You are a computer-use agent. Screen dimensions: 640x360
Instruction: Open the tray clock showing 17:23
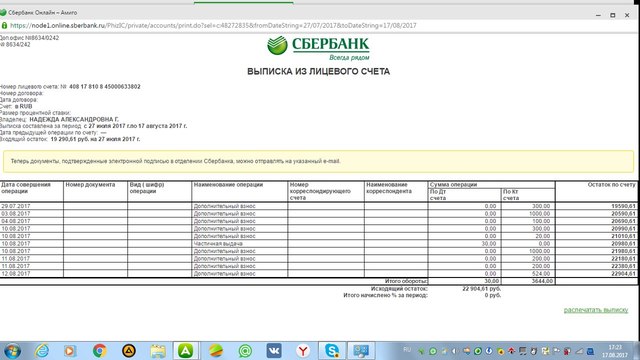click(x=615, y=351)
